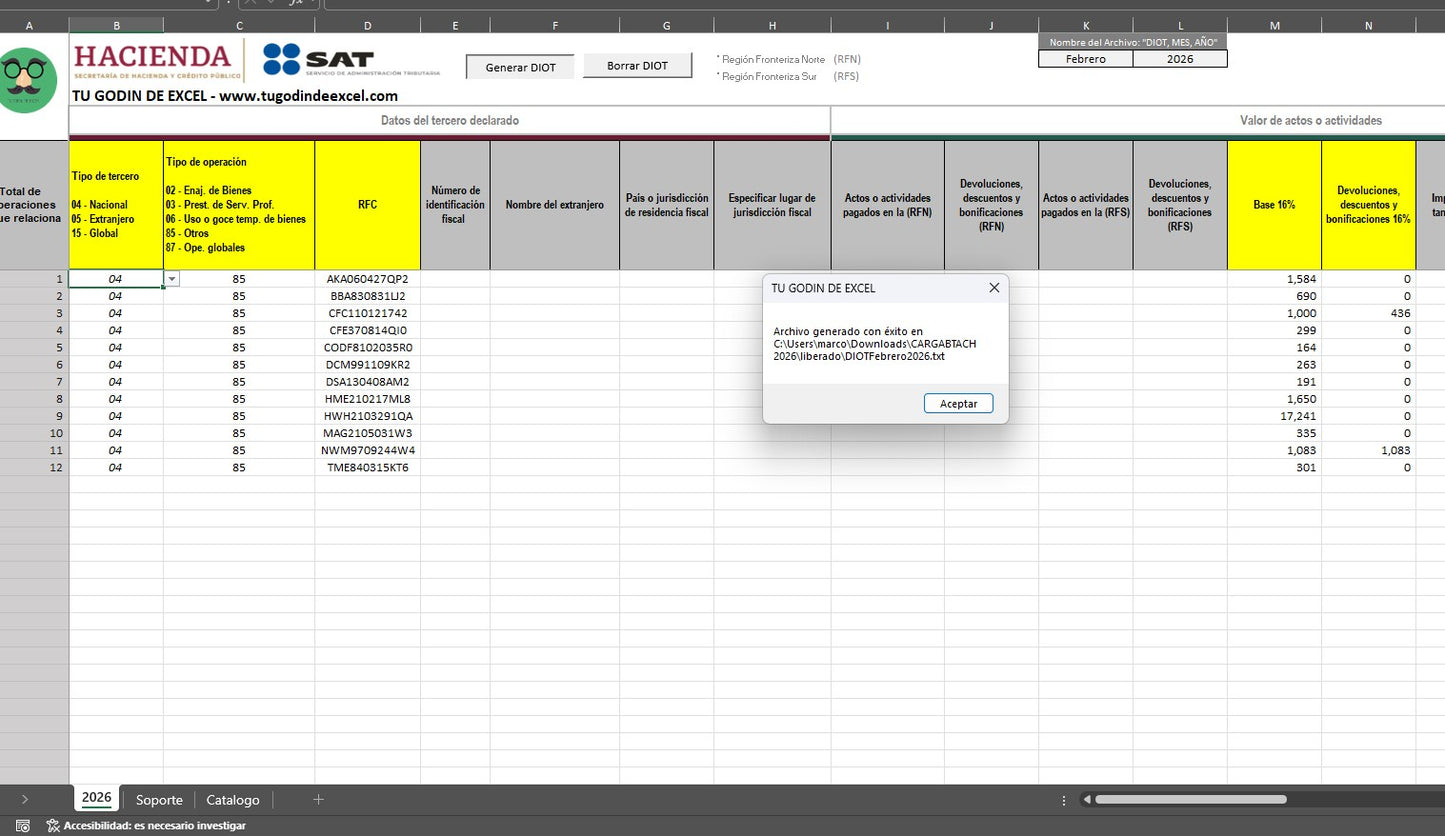Select the Datos del tercero declarado header
Viewport: 1445px width, 836px height.
pyautogui.click(x=450, y=120)
